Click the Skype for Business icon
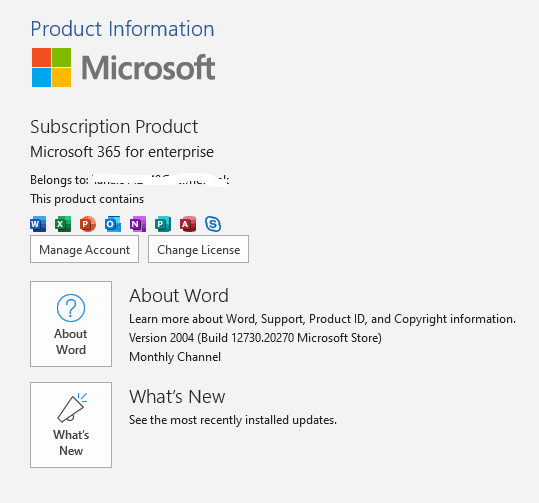539x503 pixels. pyautogui.click(x=213, y=224)
